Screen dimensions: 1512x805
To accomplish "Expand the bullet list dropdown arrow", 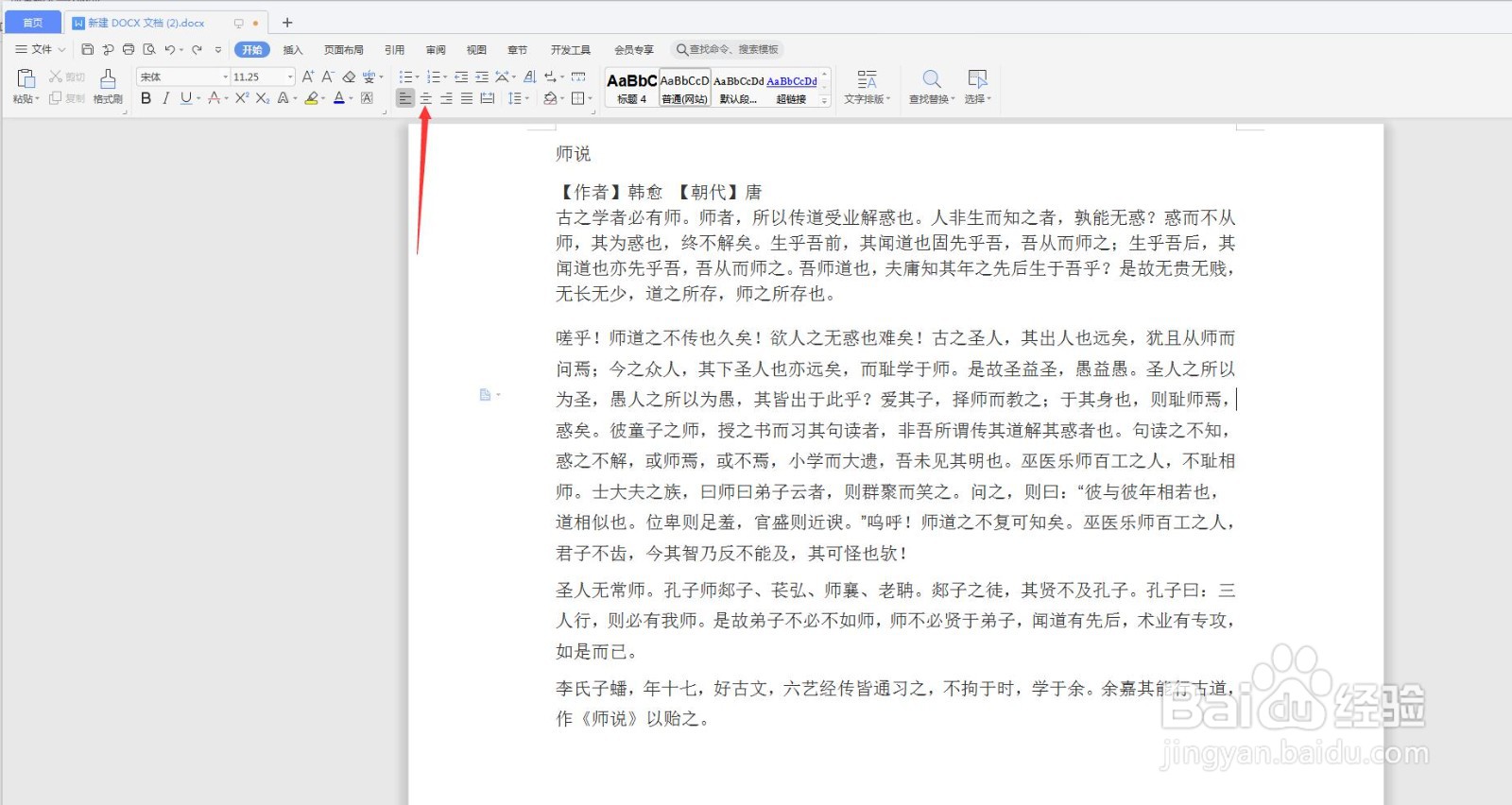I will pyautogui.click(x=418, y=77).
